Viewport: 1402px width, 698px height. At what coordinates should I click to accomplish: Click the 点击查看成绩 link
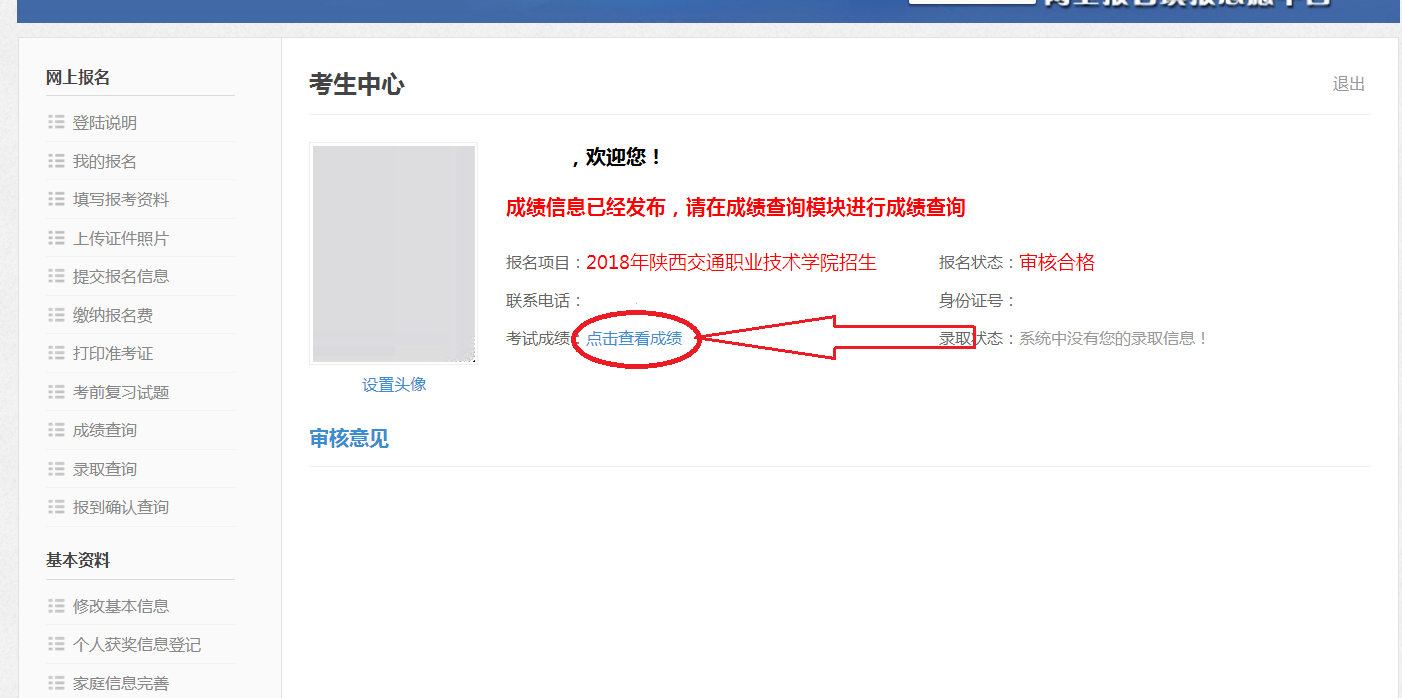pyautogui.click(x=634, y=338)
